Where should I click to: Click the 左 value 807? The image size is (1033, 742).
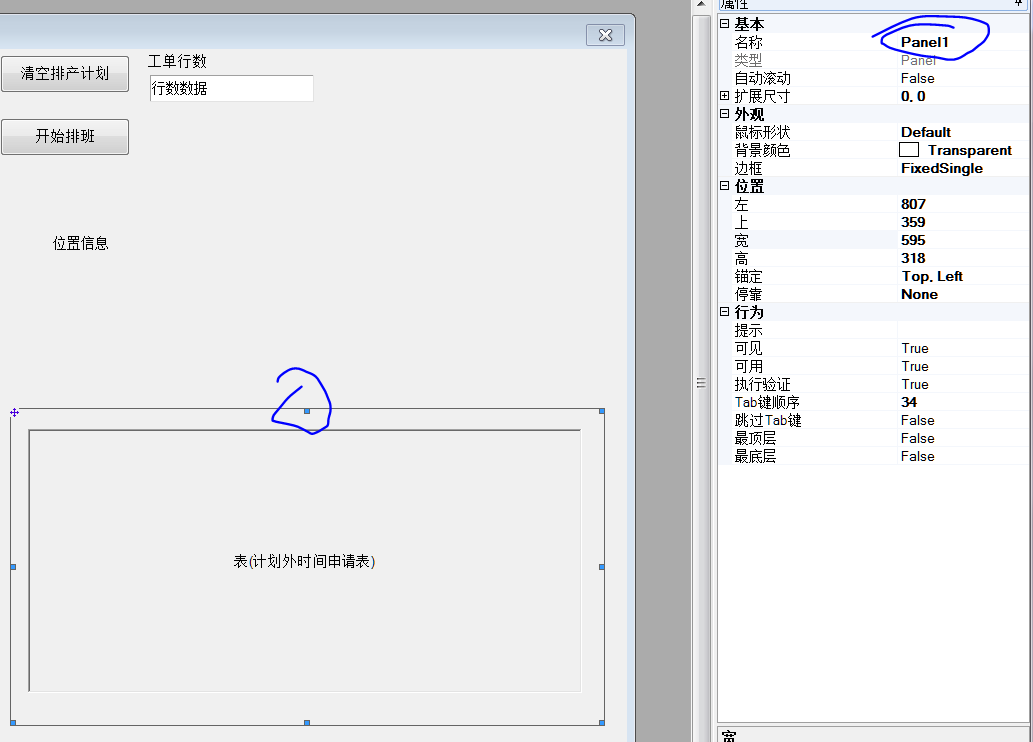[x=913, y=204]
